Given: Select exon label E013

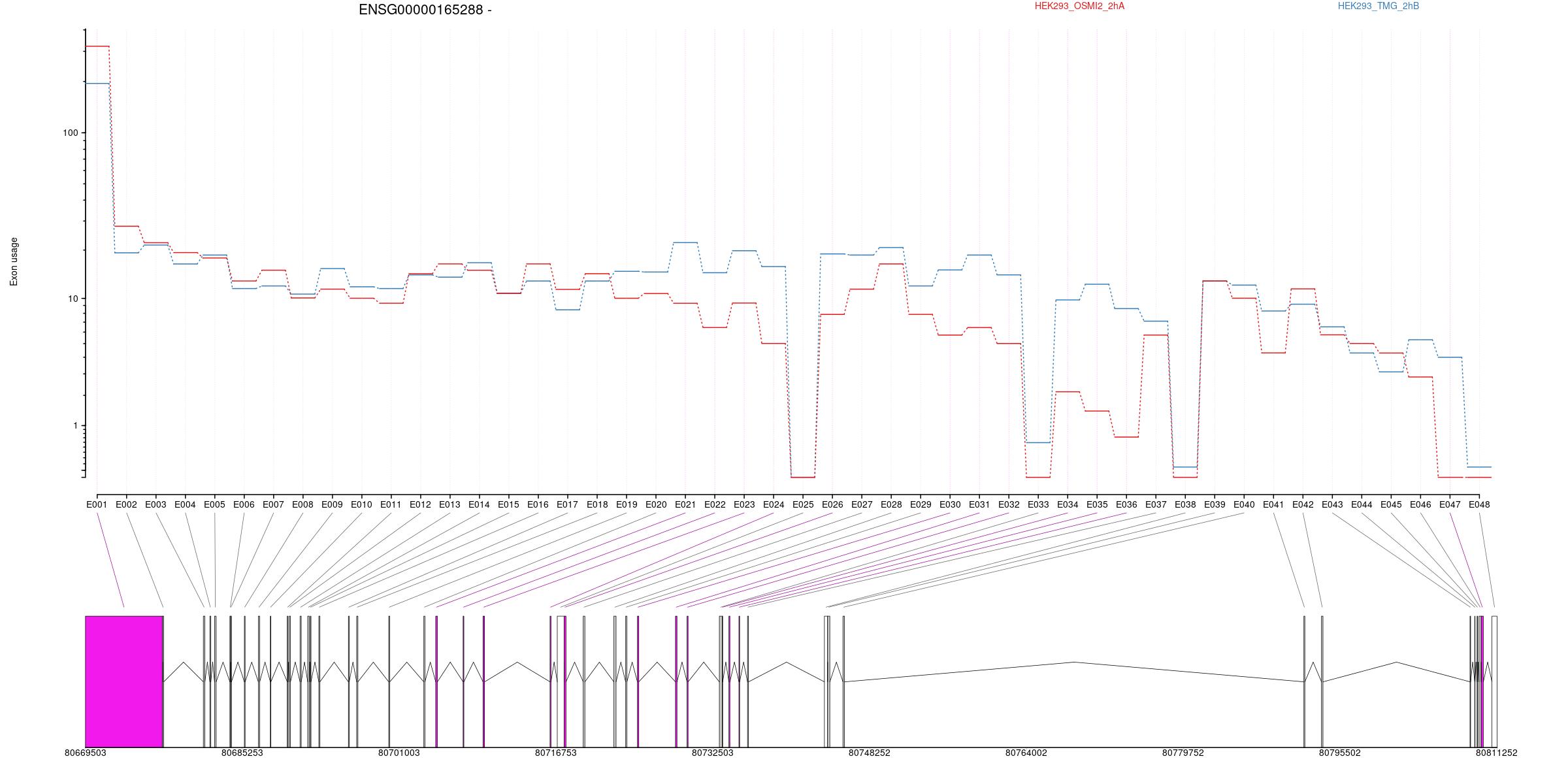Looking at the screenshot, I should click(x=449, y=504).
